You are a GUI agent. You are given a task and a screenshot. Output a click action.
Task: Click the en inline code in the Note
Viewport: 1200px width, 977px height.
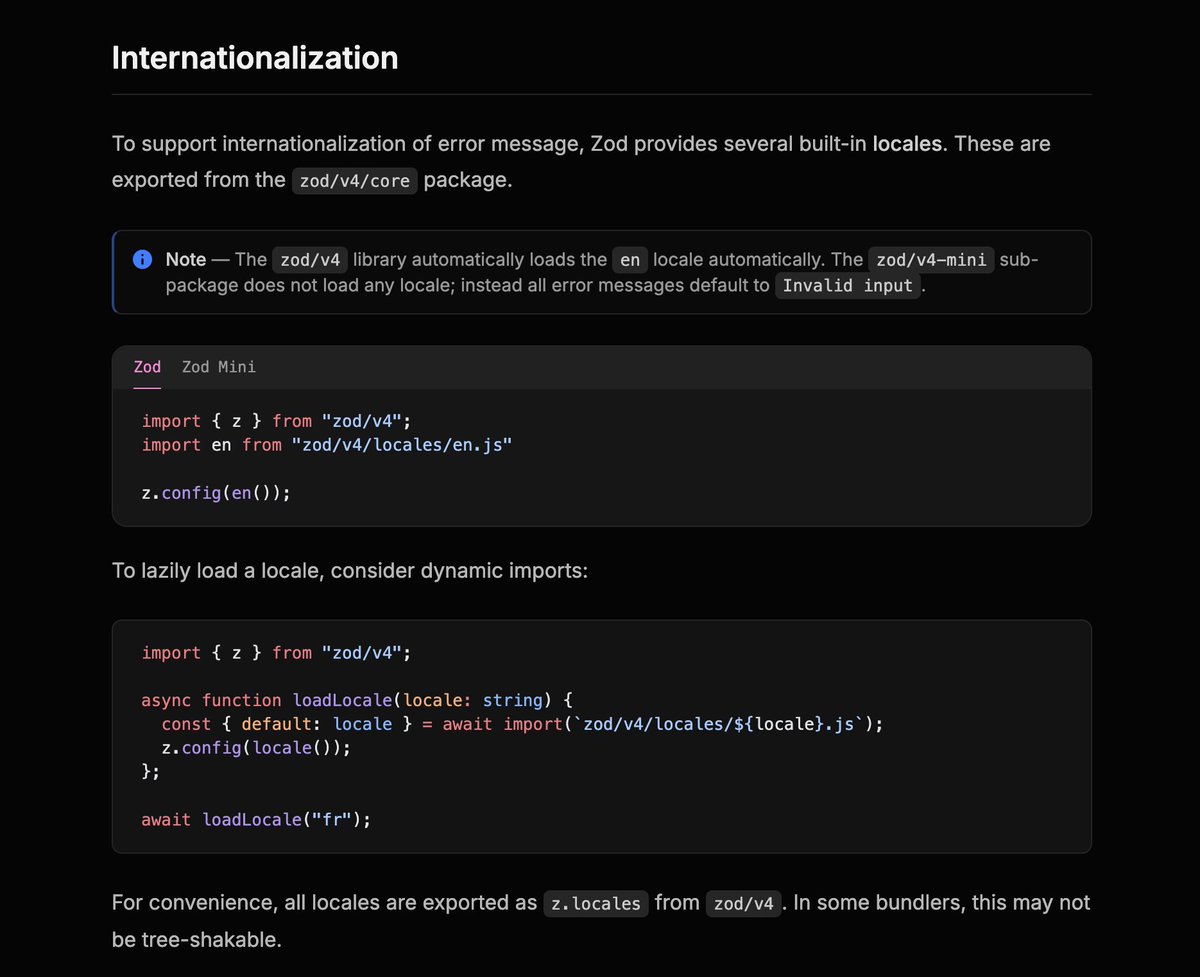coord(630,260)
